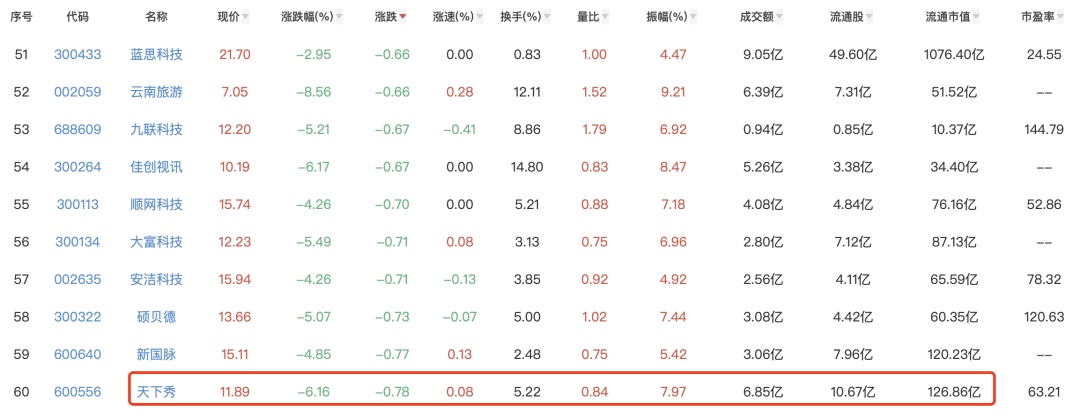
Task: Click the 代码 column header
Action: pyautogui.click(x=77, y=17)
